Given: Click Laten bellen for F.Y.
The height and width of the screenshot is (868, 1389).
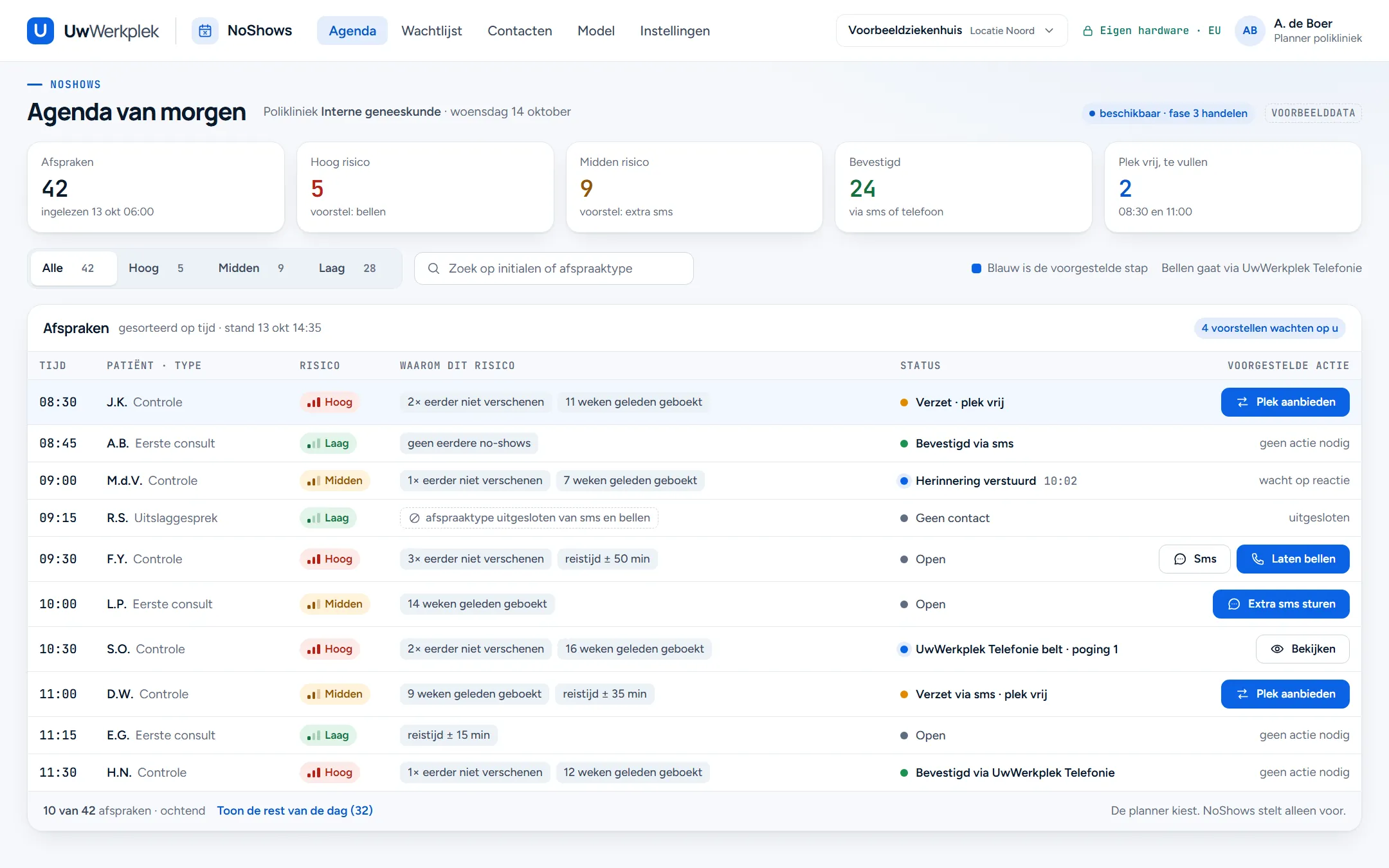Looking at the screenshot, I should tap(1293, 559).
